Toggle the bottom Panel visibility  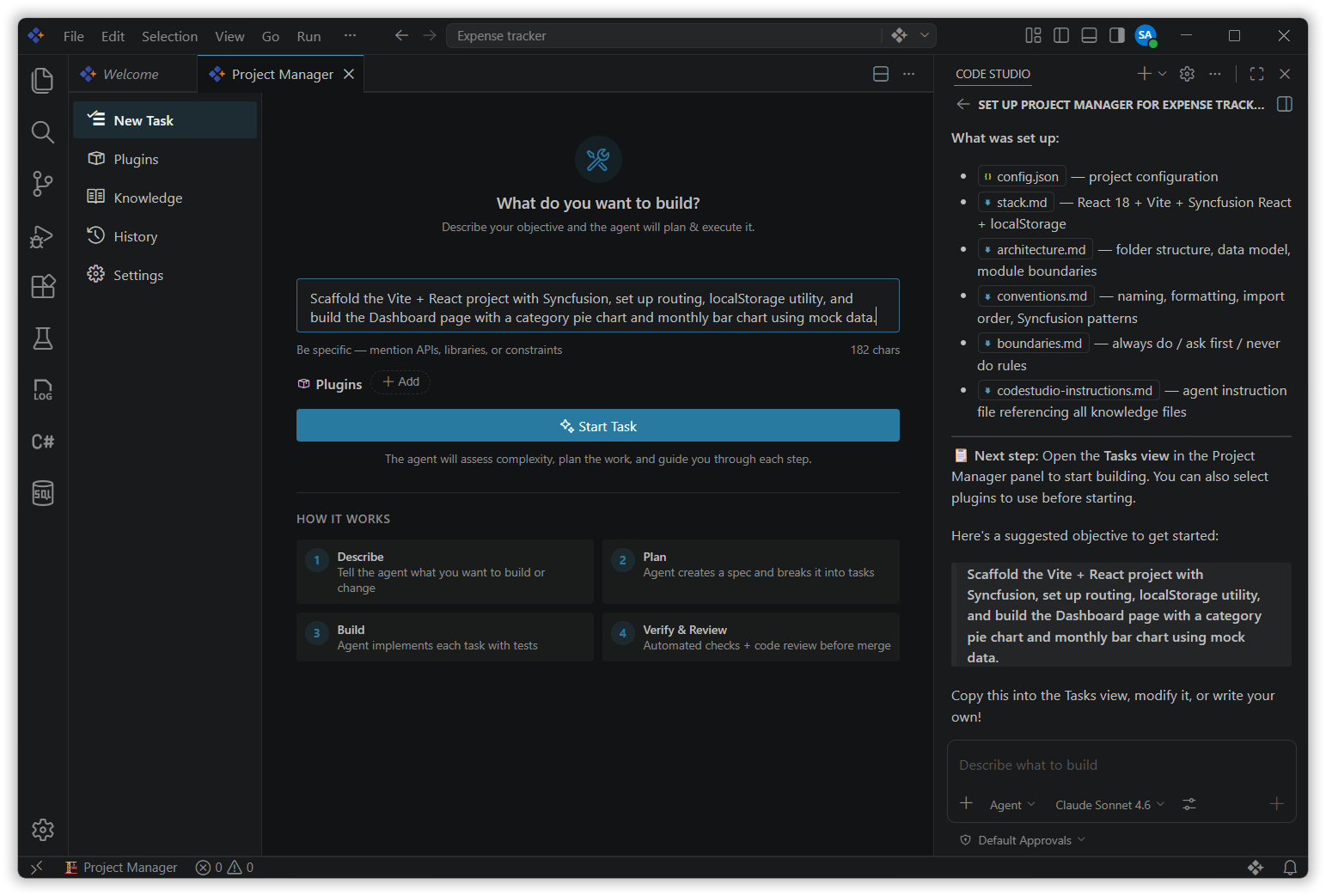[1089, 35]
